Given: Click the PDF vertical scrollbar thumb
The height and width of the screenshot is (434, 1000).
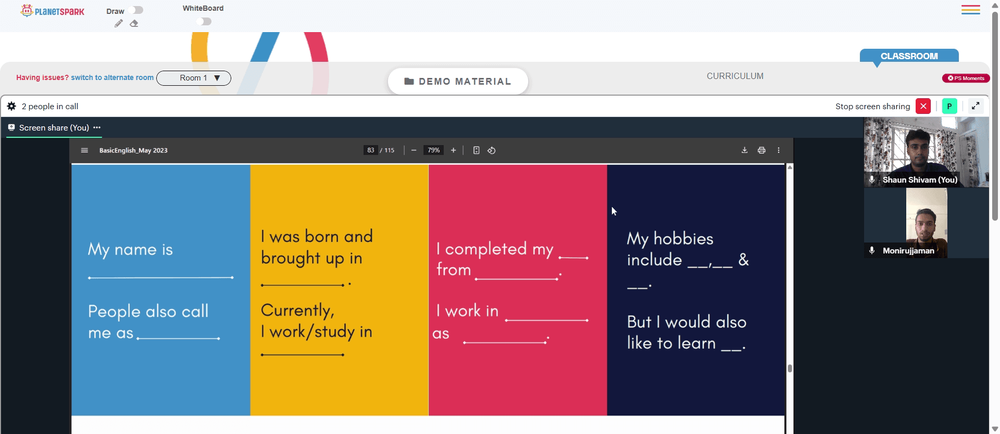Looking at the screenshot, I should 790,368.
